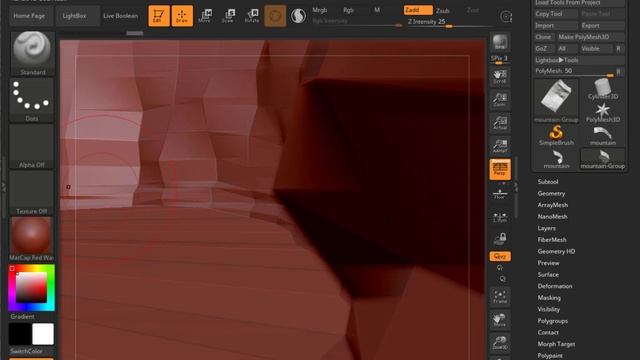This screenshot has height=360, width=640.
Task: Click the GoZ button
Action: pos(544,49)
